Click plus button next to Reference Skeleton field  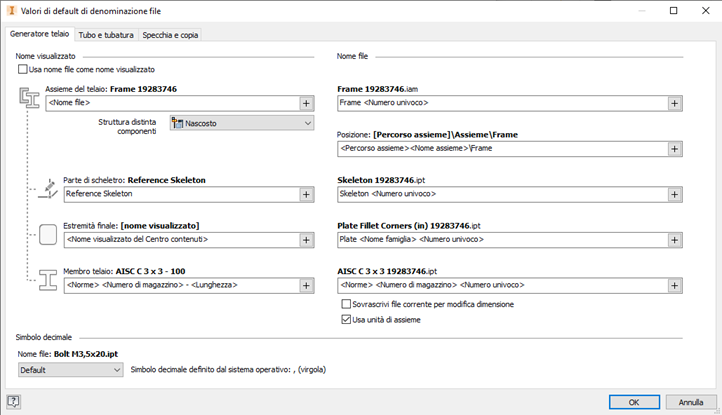pos(306,194)
